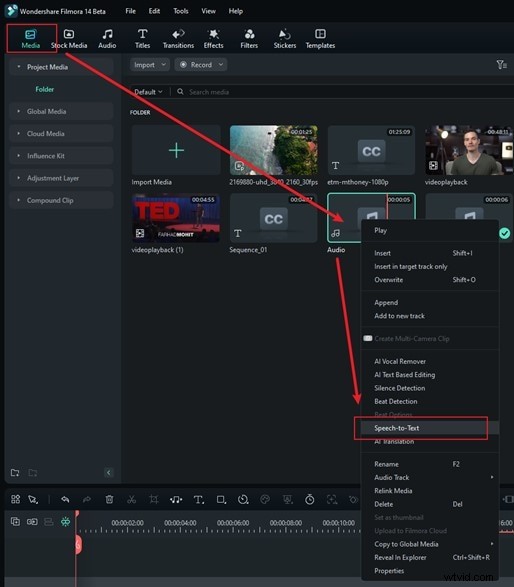Open the Stock Media tab
Screen dimensions: 514x587
click(69, 39)
